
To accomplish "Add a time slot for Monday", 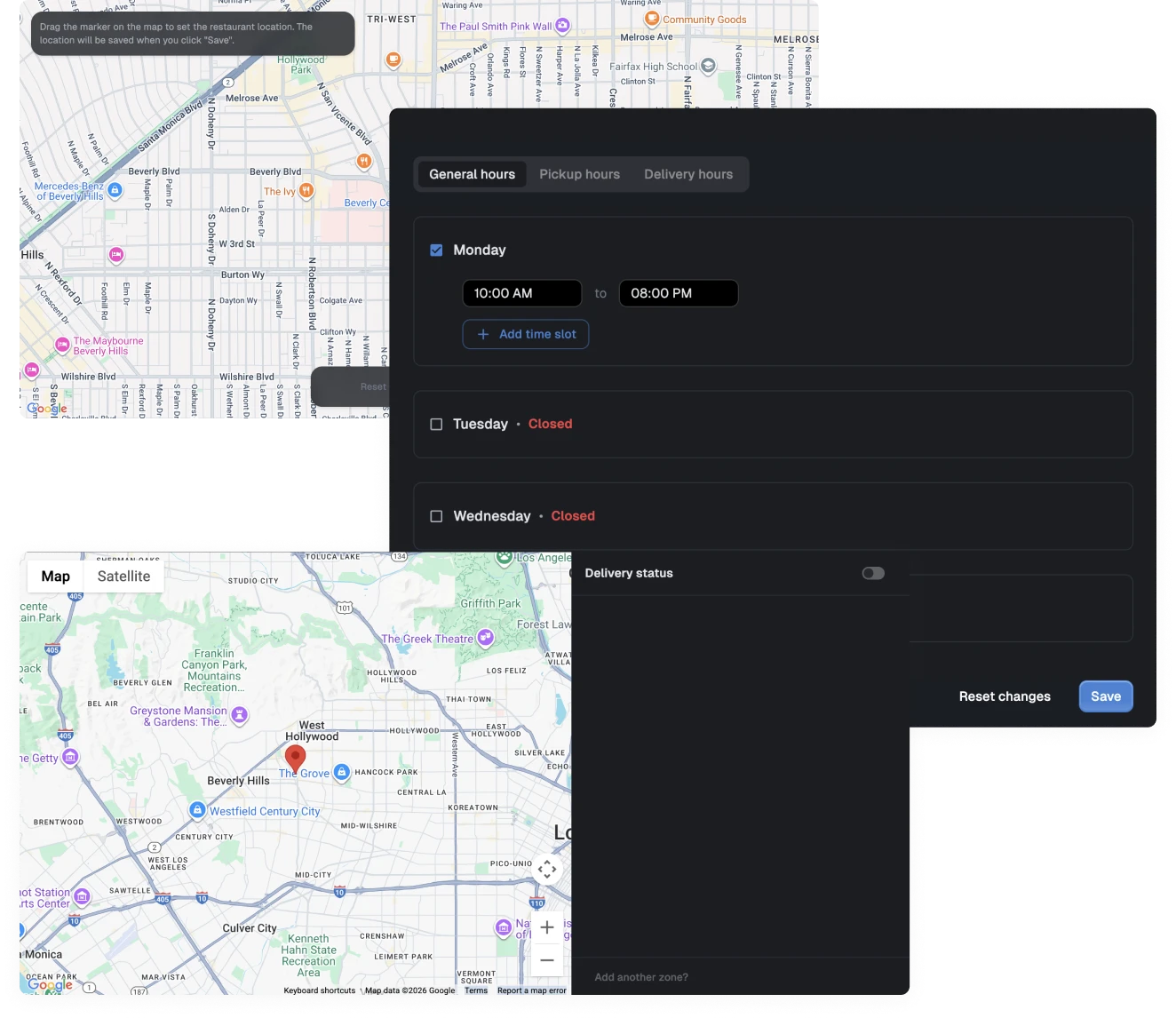I will point(525,334).
